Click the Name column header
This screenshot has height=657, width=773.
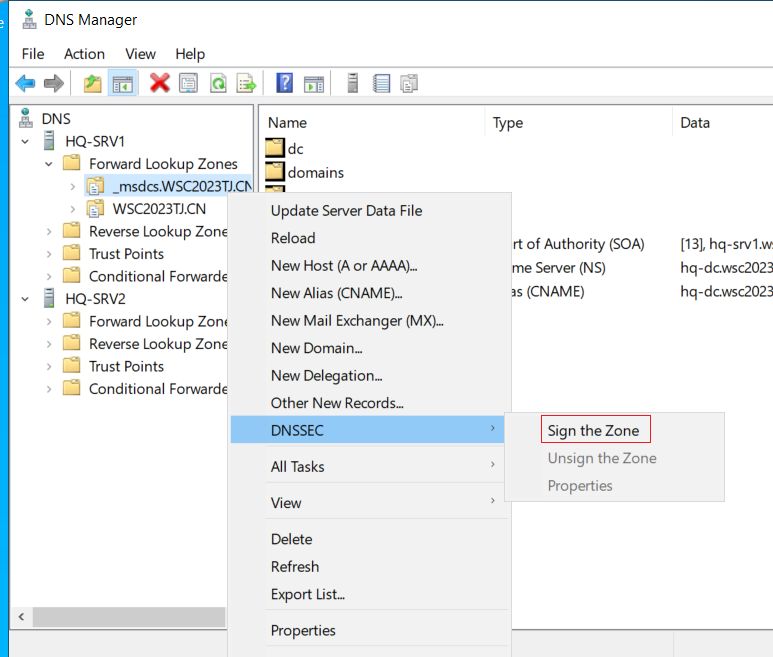pos(287,123)
